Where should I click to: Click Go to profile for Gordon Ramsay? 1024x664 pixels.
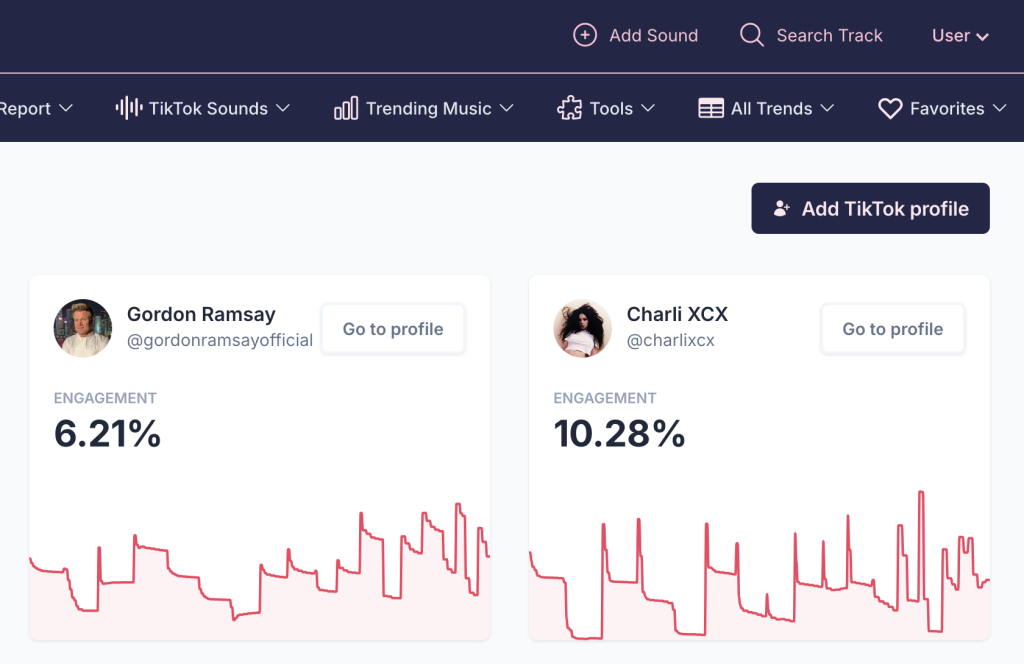(392, 328)
